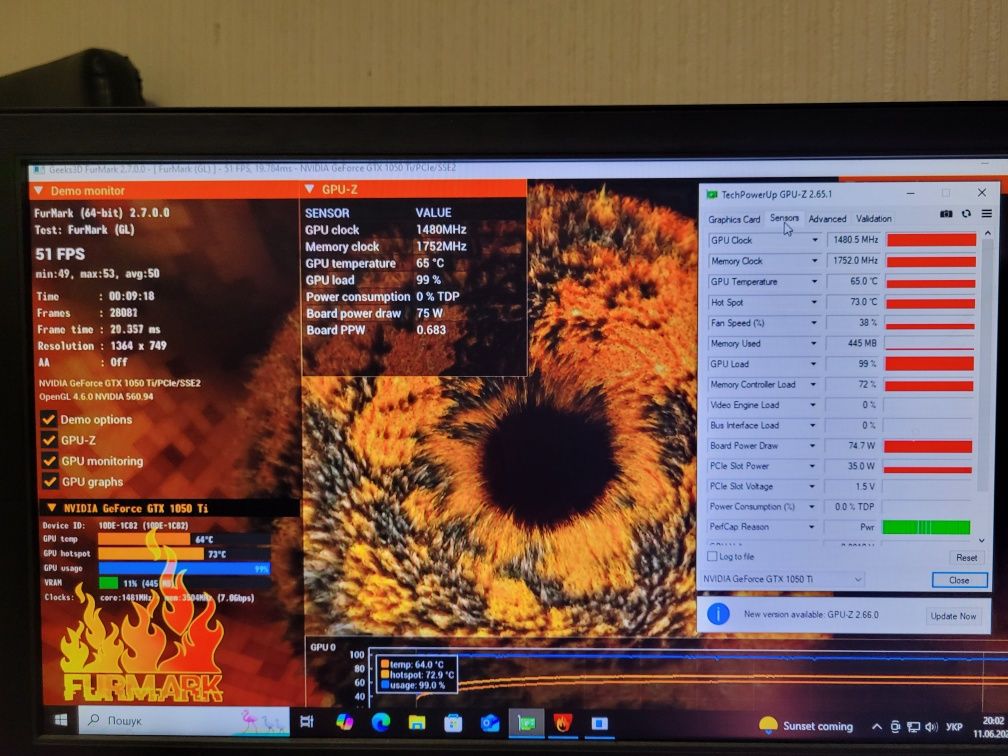Click the '74.7 W' Board Power Draw value
The image size is (1008, 756).
point(861,446)
